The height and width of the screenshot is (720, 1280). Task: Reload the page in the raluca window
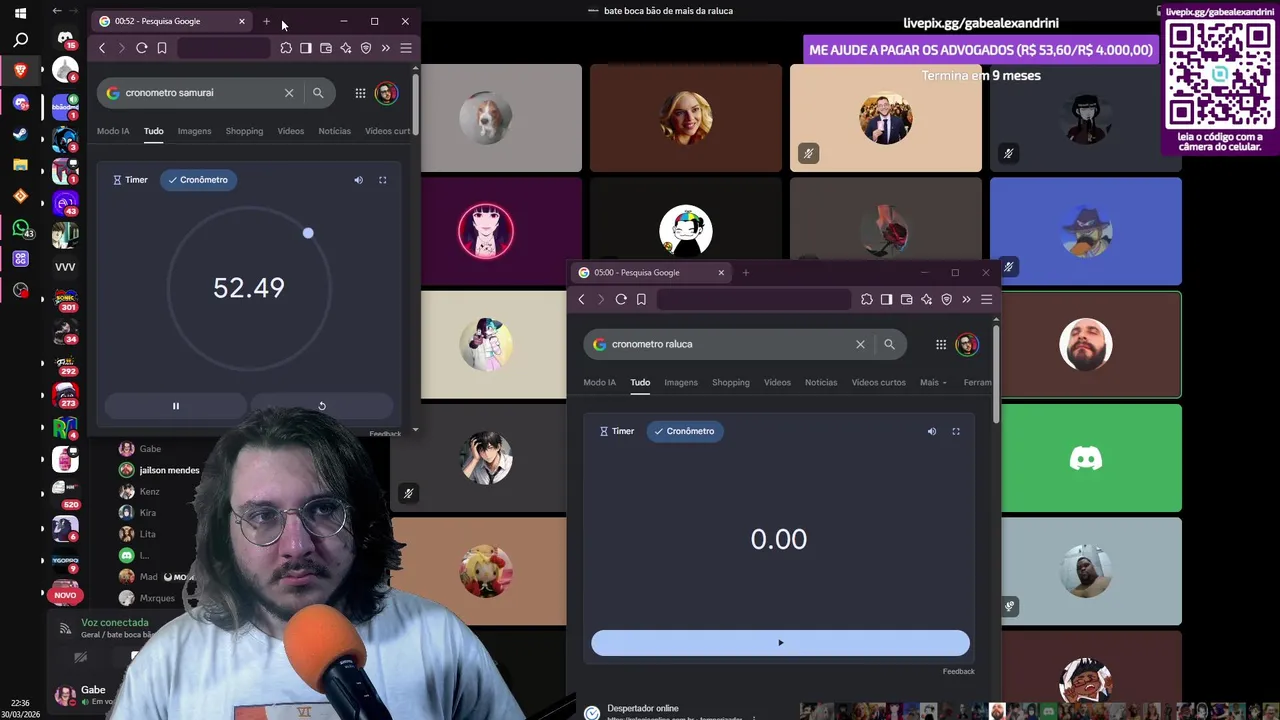click(x=621, y=299)
